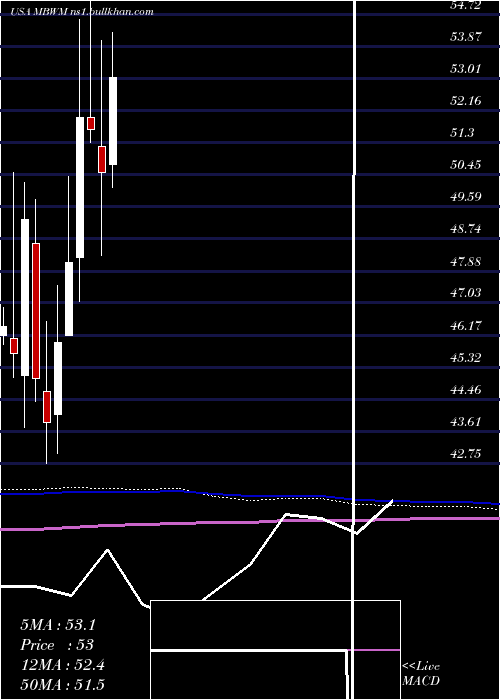
Task: Click the 47.88 price axis label
Action: [466, 262]
